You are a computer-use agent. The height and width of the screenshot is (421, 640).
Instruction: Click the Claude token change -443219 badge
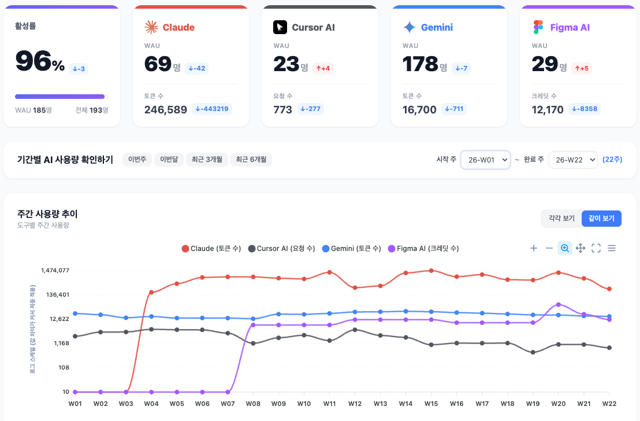click(212, 109)
